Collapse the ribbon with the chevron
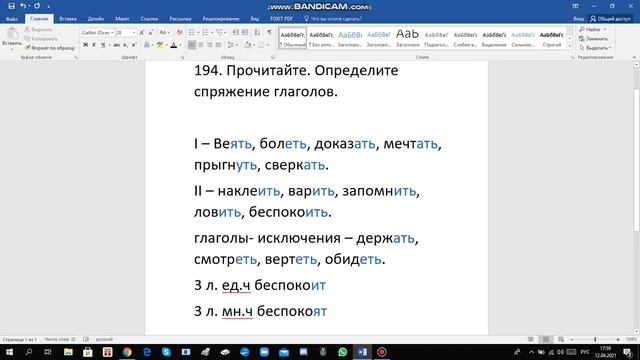Viewport: 640px width, 360px height. tap(634, 58)
